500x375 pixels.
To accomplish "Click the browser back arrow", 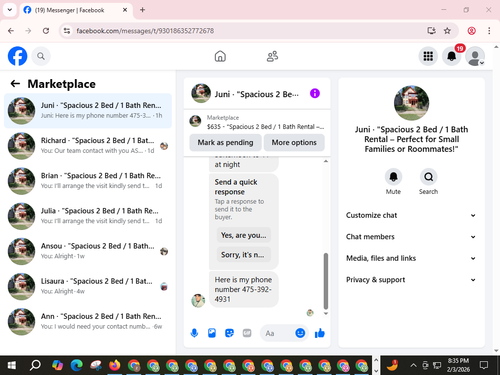I will pyautogui.click(x=11, y=31).
